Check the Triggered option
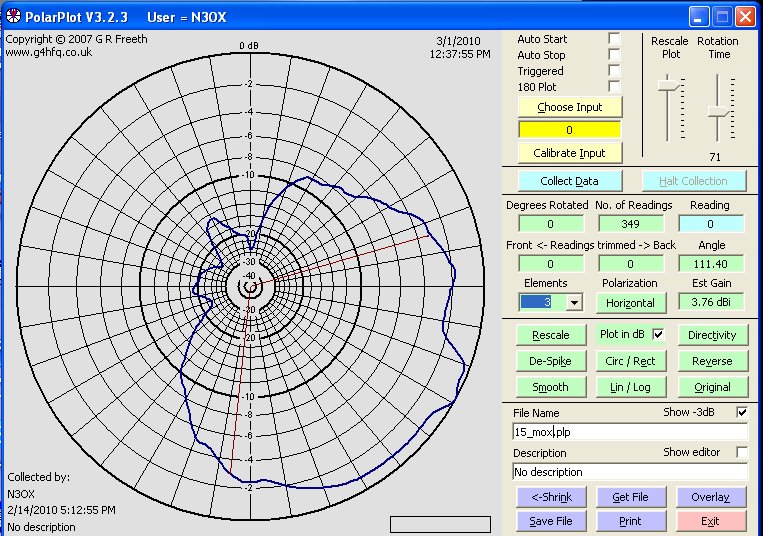This screenshot has height=536, width=763. [614, 71]
